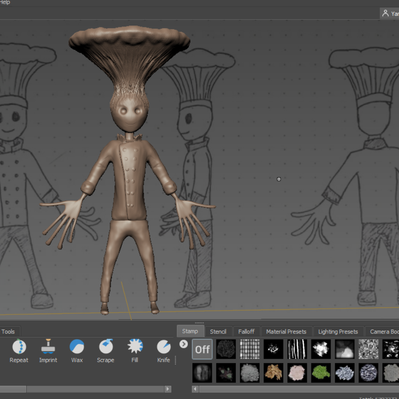
Task: Choose the woven grid pattern stamp
Action: pyautogui.click(x=250, y=349)
